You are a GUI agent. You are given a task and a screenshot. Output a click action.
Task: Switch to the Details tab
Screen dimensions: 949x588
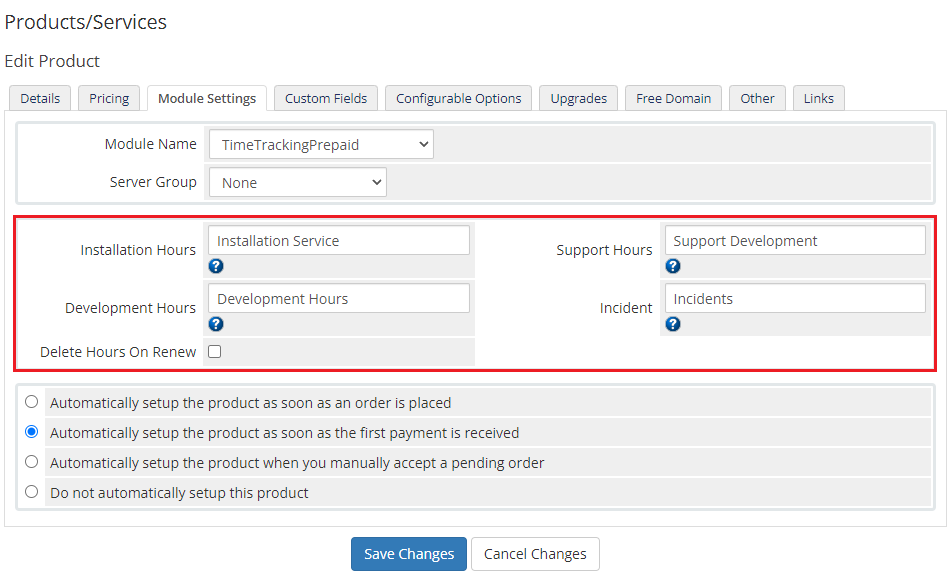40,99
